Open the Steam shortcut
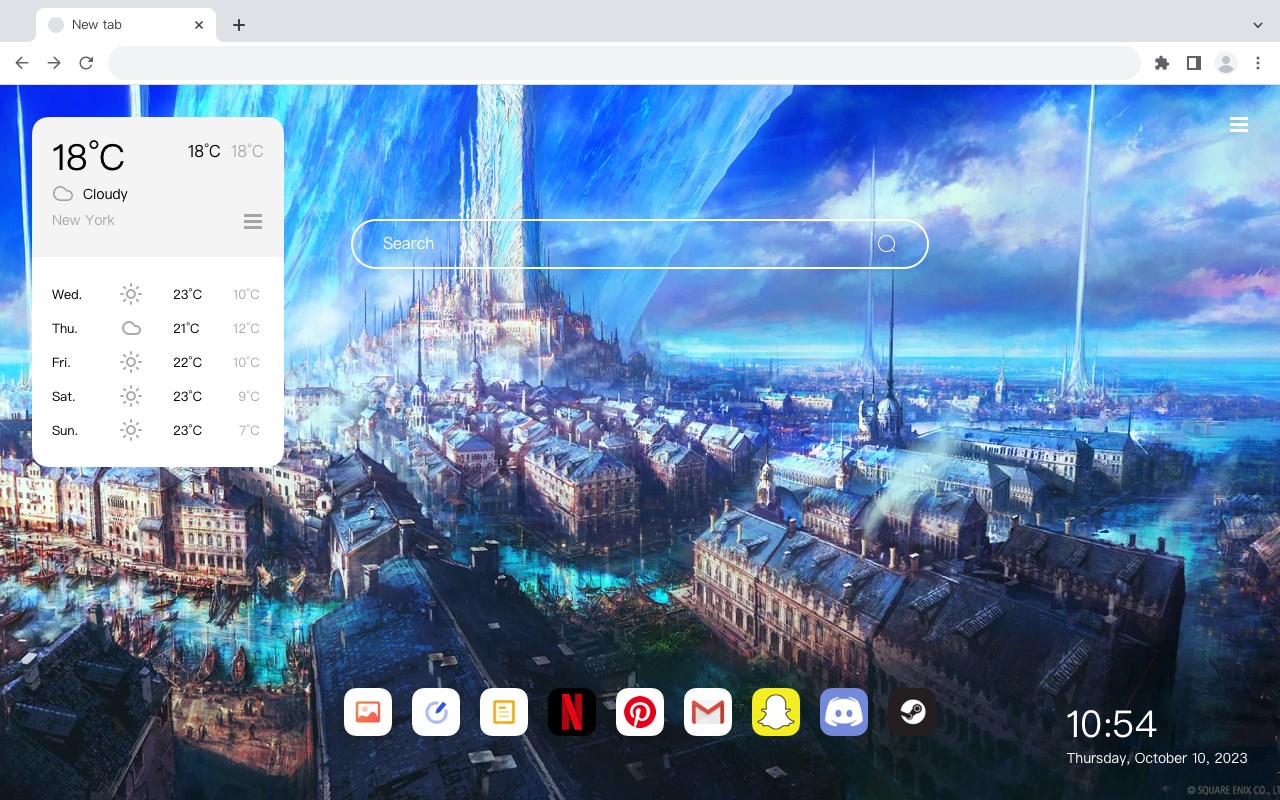Viewport: 1280px width, 800px height. (x=912, y=712)
